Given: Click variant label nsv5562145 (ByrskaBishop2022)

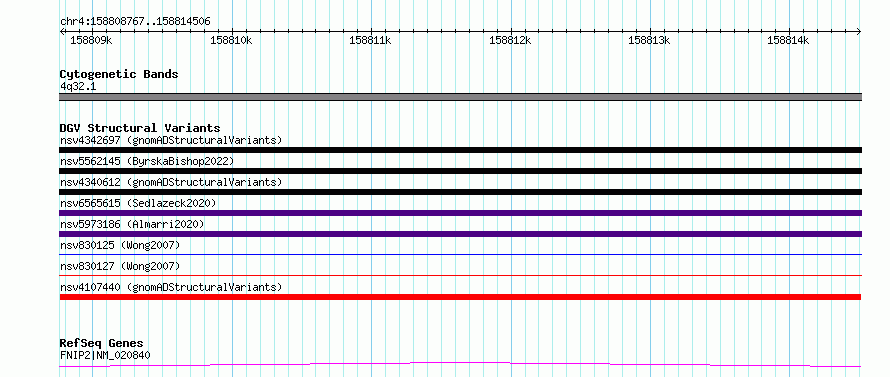Looking at the screenshot, I should [x=147, y=161].
